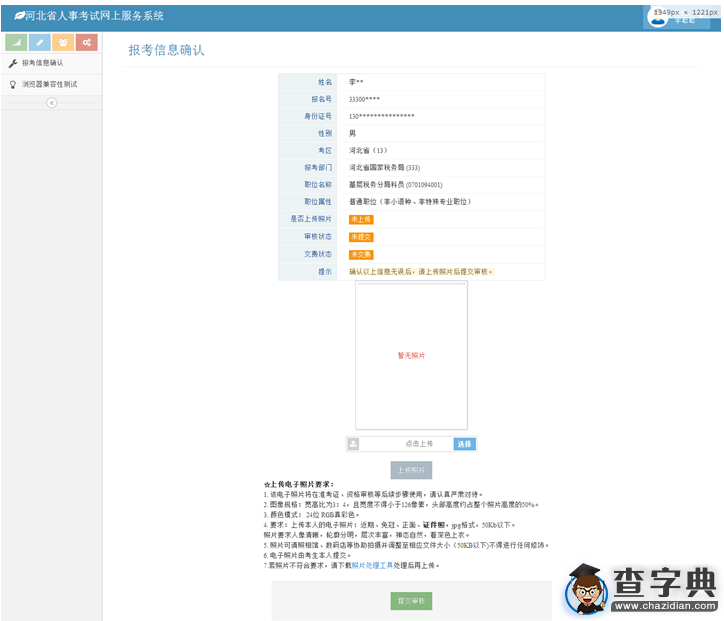Screen dimensions: 724x621
Task: Click the upload icon in file field
Action: pyautogui.click(x=353, y=444)
